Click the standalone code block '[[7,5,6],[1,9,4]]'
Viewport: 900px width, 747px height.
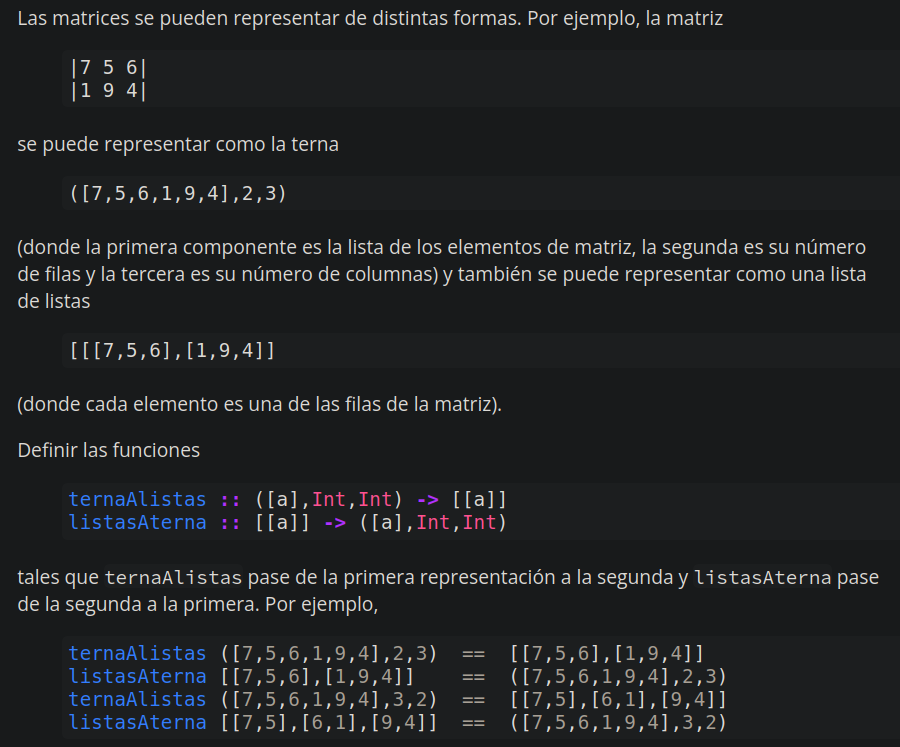click(x=172, y=351)
